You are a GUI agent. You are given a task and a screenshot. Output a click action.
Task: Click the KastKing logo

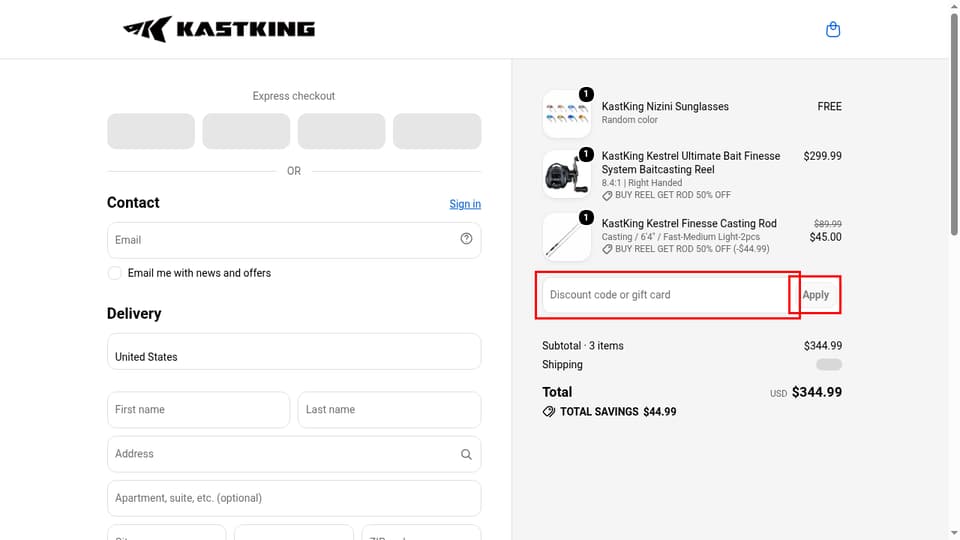click(x=219, y=29)
